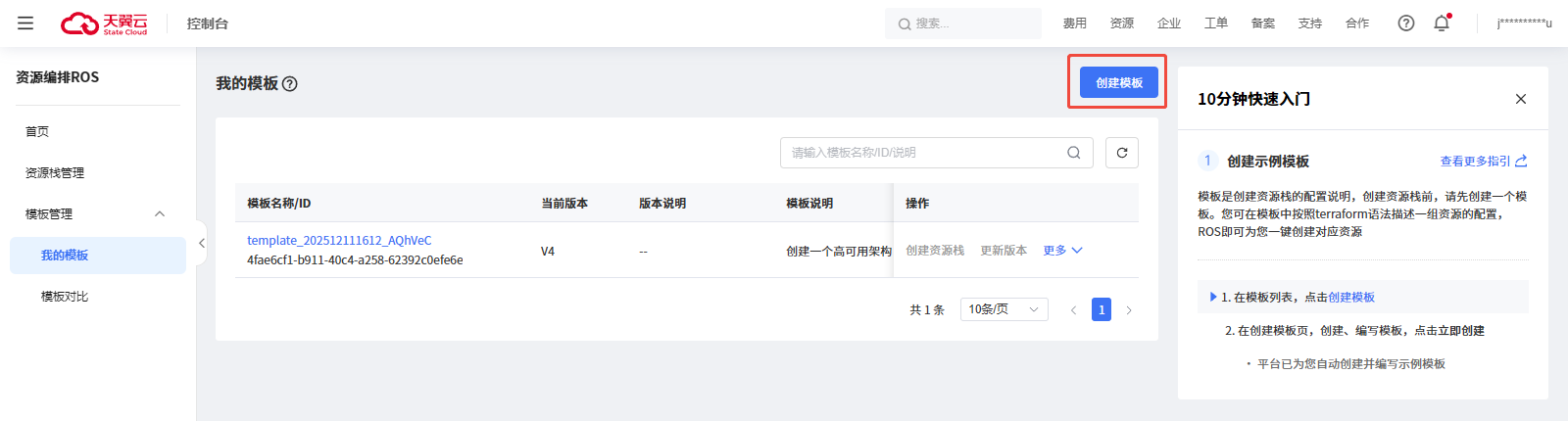1568x421 pixels.
Task: Click the 当前版本 column header
Action: pos(564,204)
